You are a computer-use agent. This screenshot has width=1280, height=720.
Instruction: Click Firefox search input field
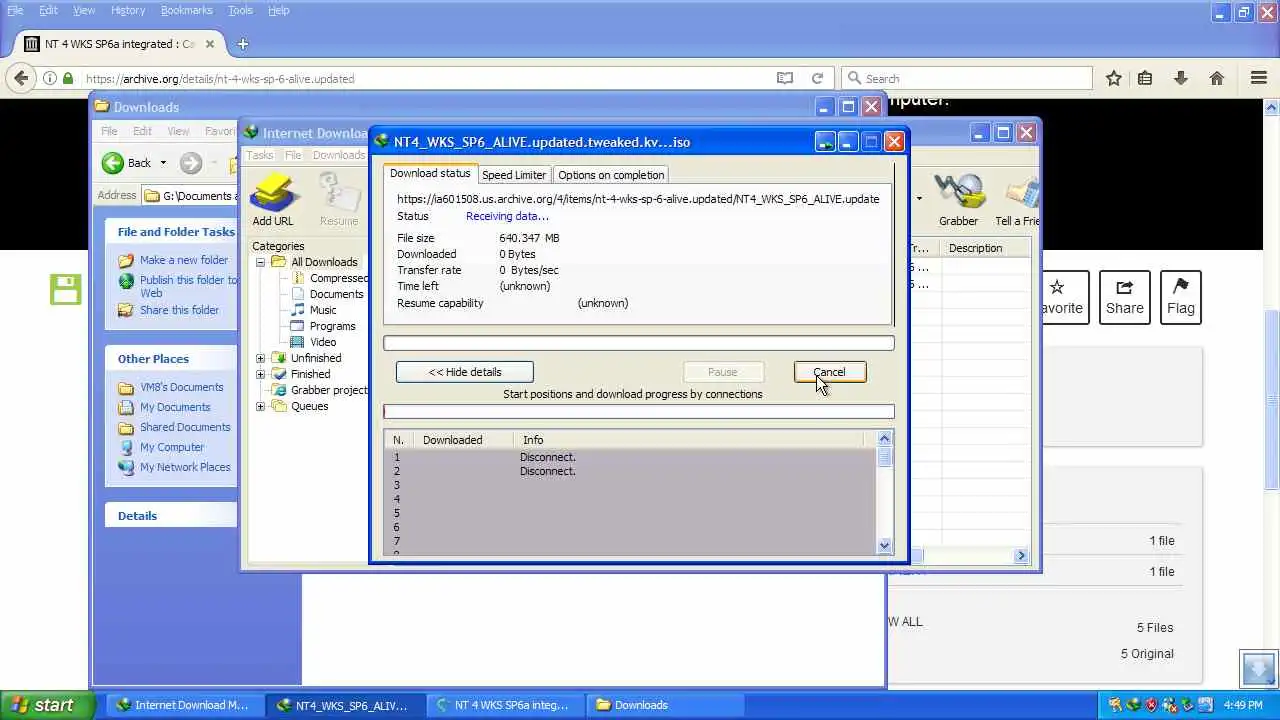[x=967, y=78]
